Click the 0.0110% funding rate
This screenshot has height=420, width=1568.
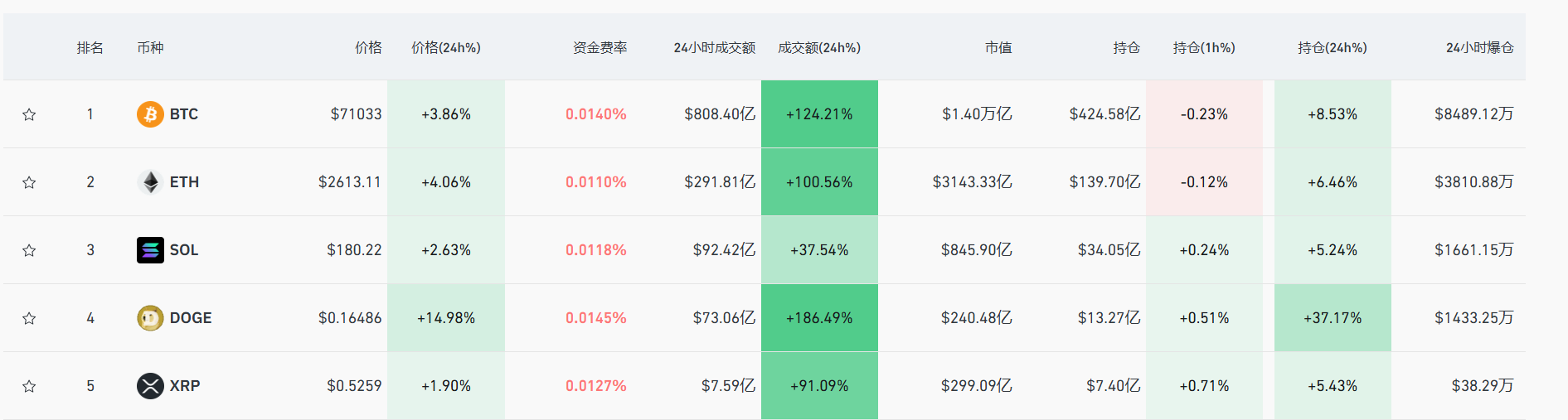596,182
